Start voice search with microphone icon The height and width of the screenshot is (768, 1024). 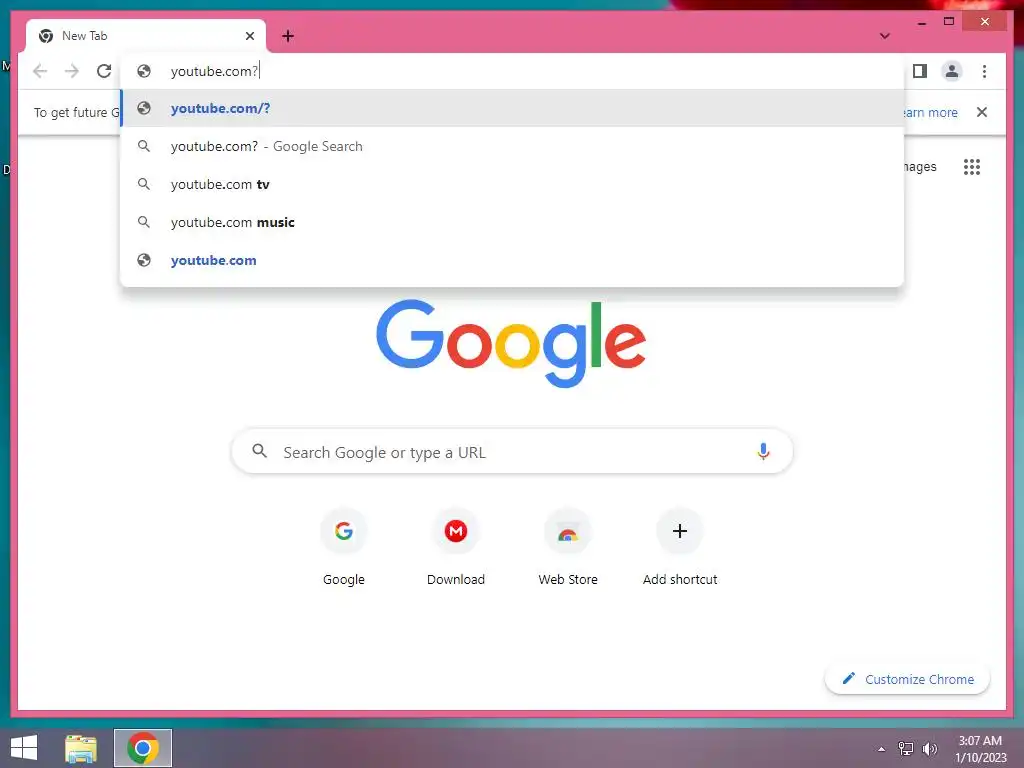tap(763, 451)
